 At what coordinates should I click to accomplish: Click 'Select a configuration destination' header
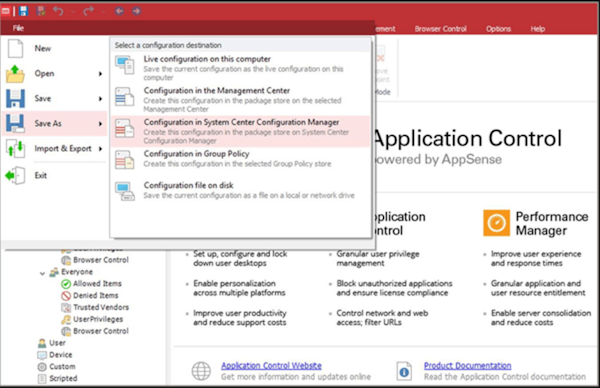[168, 45]
